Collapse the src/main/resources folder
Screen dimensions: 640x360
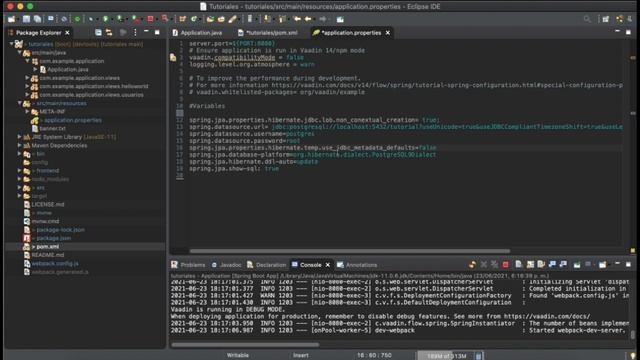[x=19, y=103]
